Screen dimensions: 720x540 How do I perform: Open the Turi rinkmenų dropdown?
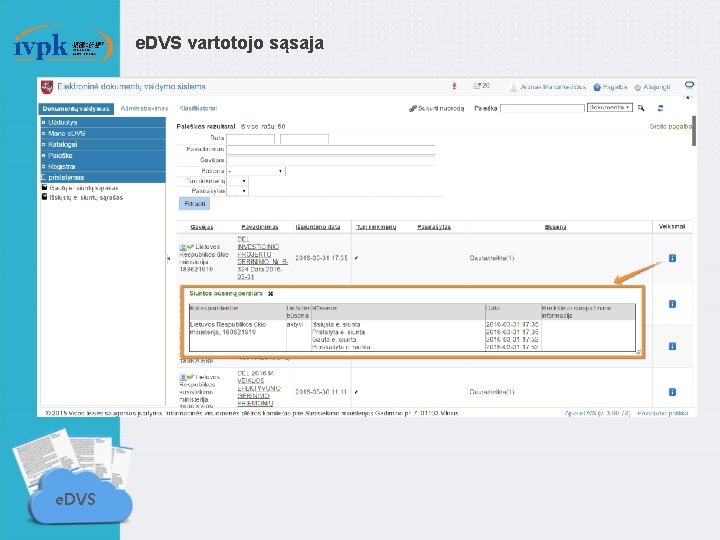pos(237,181)
